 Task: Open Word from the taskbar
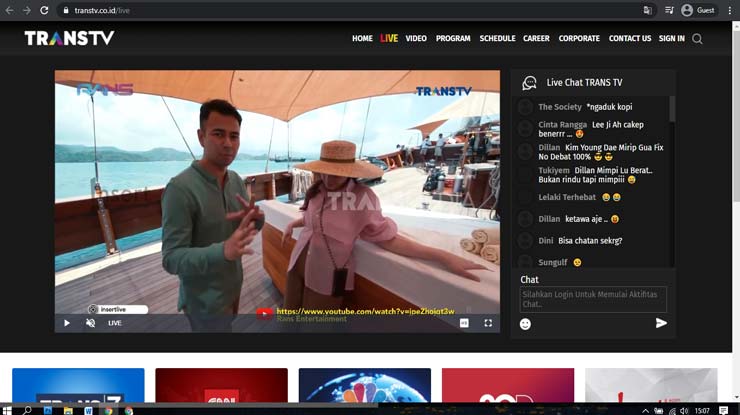click(x=88, y=410)
